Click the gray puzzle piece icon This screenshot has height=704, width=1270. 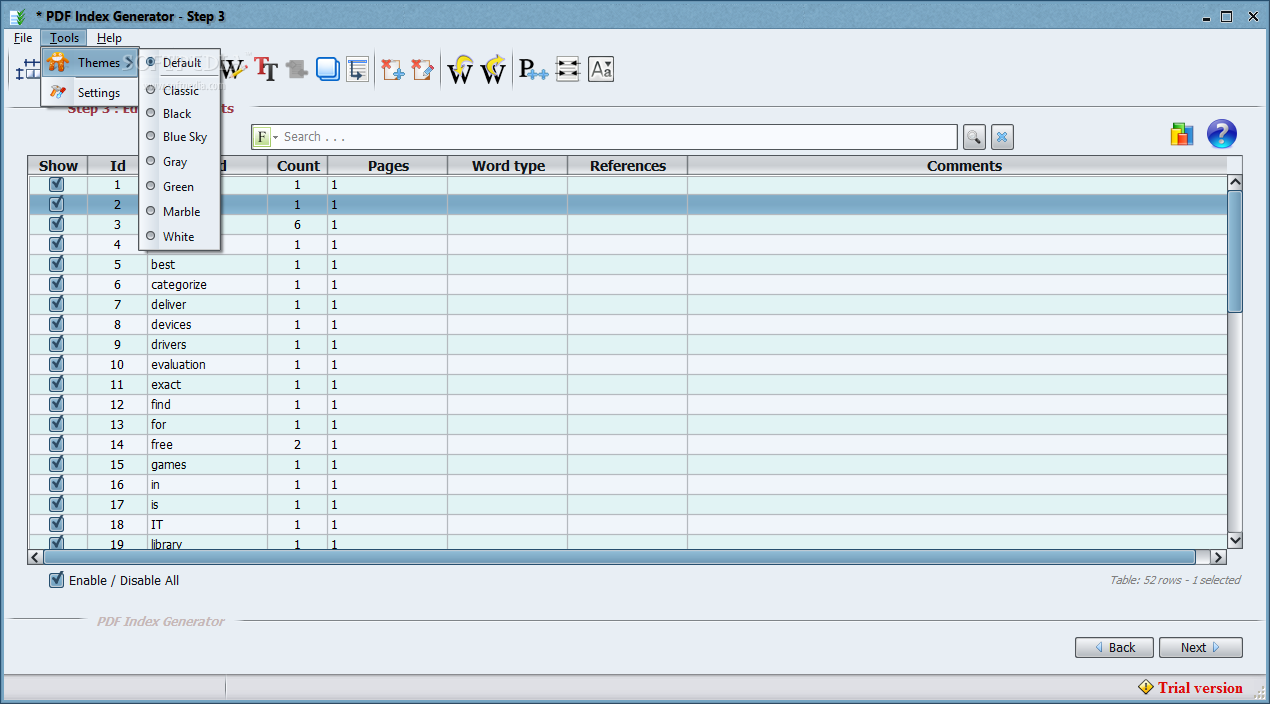297,69
